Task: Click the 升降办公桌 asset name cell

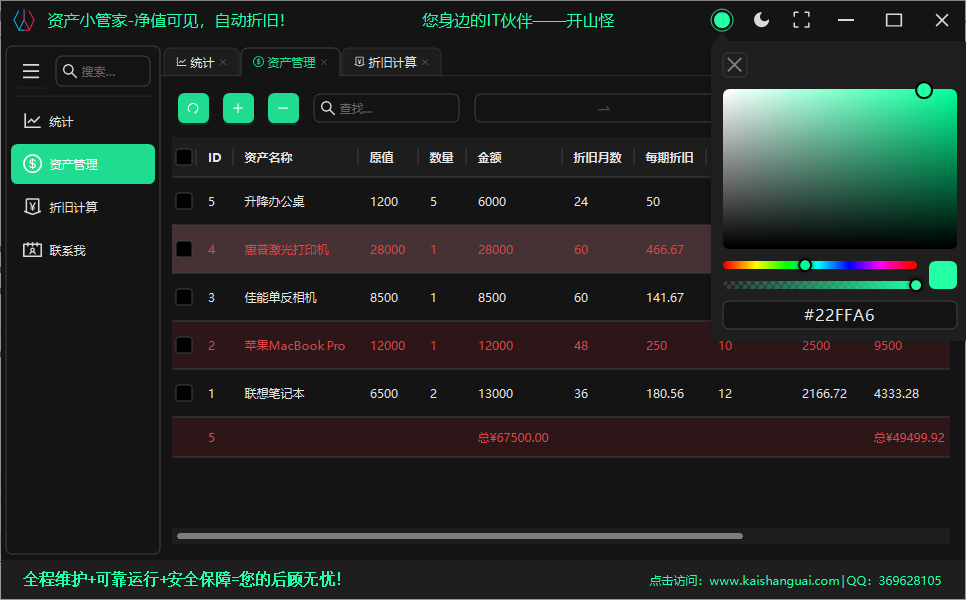Action: [x=274, y=201]
